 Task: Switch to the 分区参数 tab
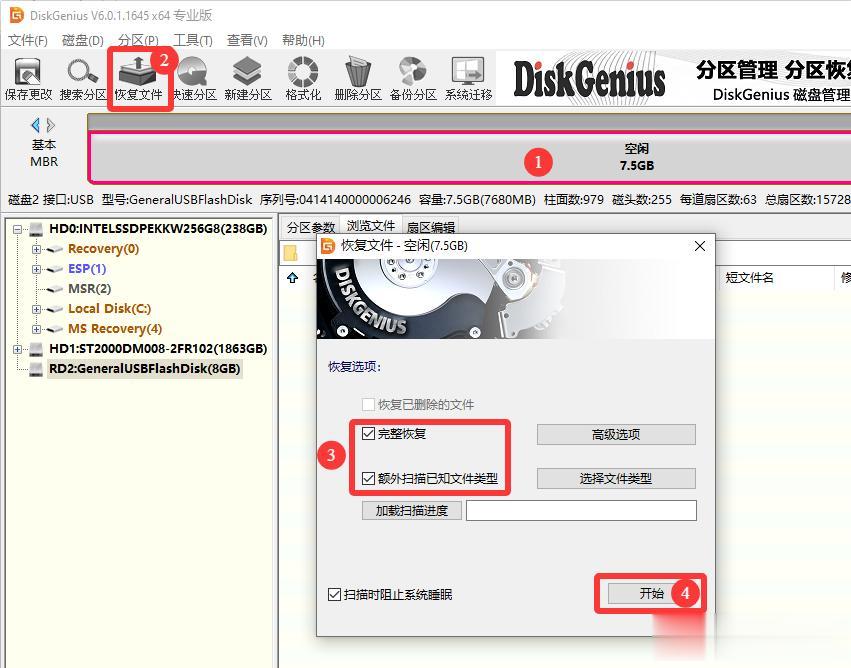pyautogui.click(x=311, y=227)
